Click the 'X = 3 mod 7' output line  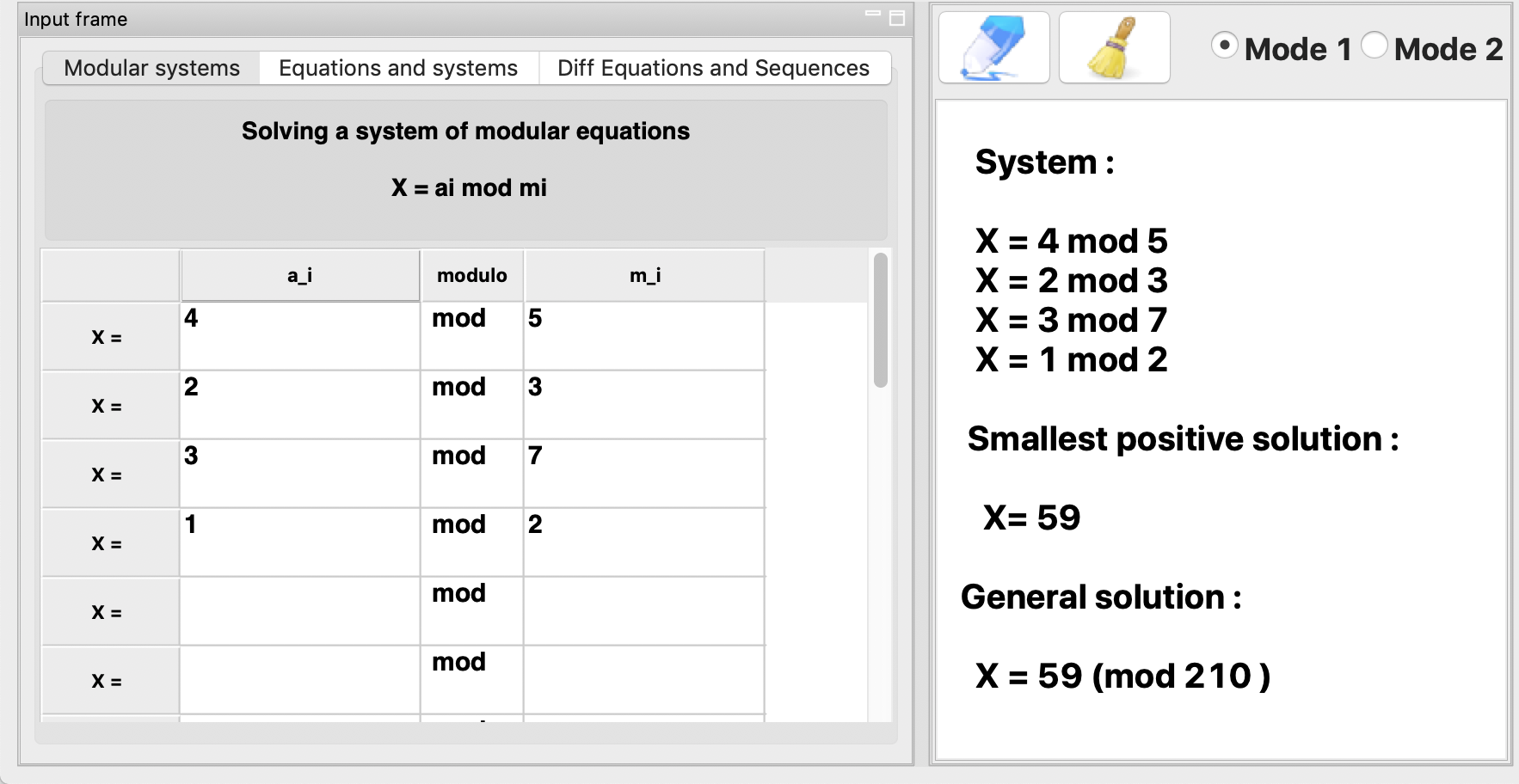coord(1072,320)
